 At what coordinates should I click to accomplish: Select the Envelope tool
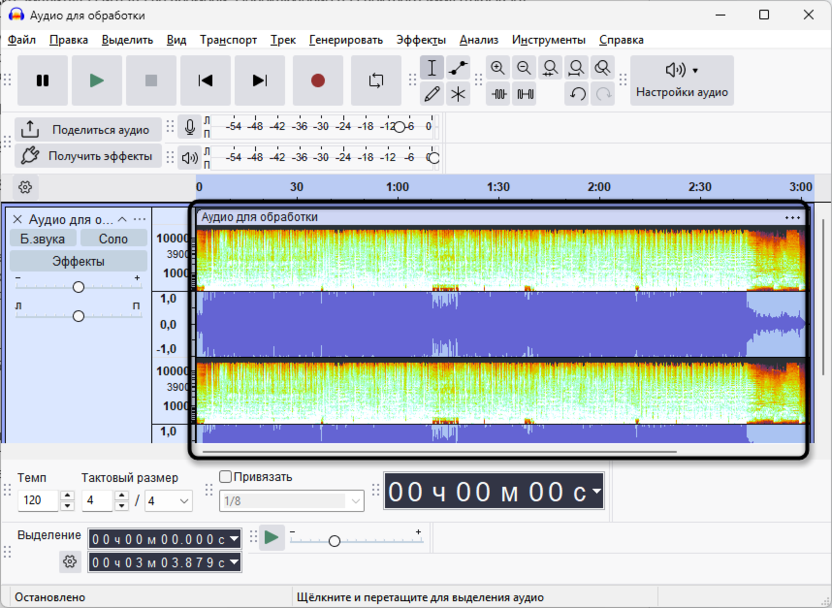[x=458, y=68]
